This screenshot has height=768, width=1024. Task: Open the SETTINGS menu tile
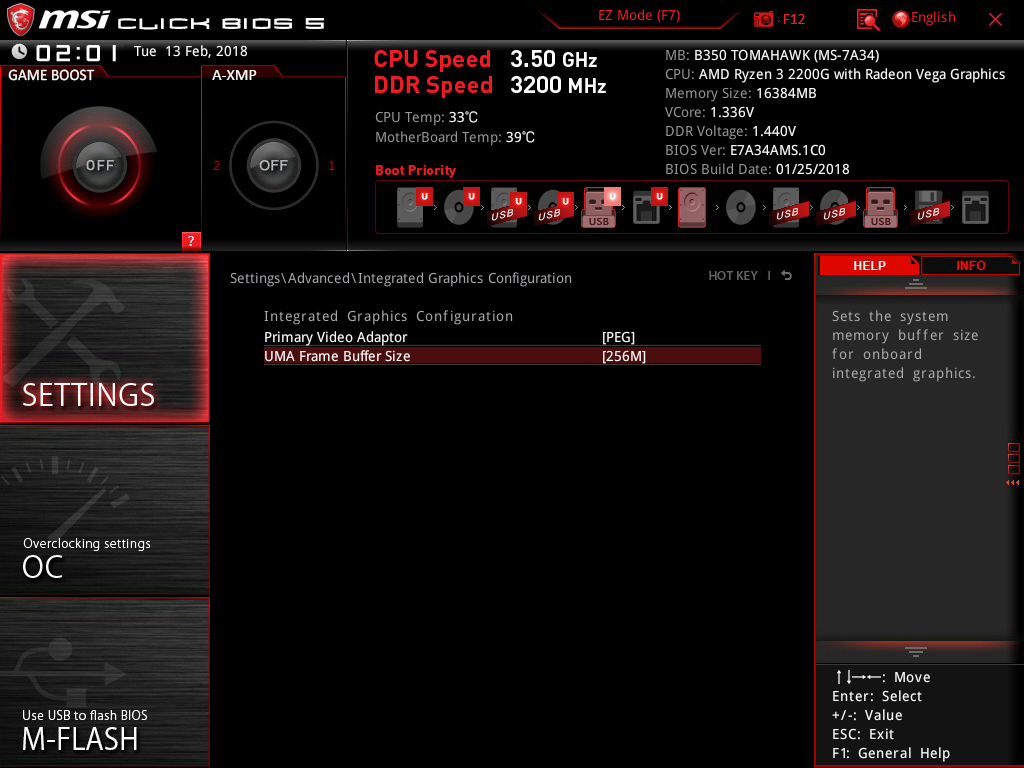pos(104,338)
